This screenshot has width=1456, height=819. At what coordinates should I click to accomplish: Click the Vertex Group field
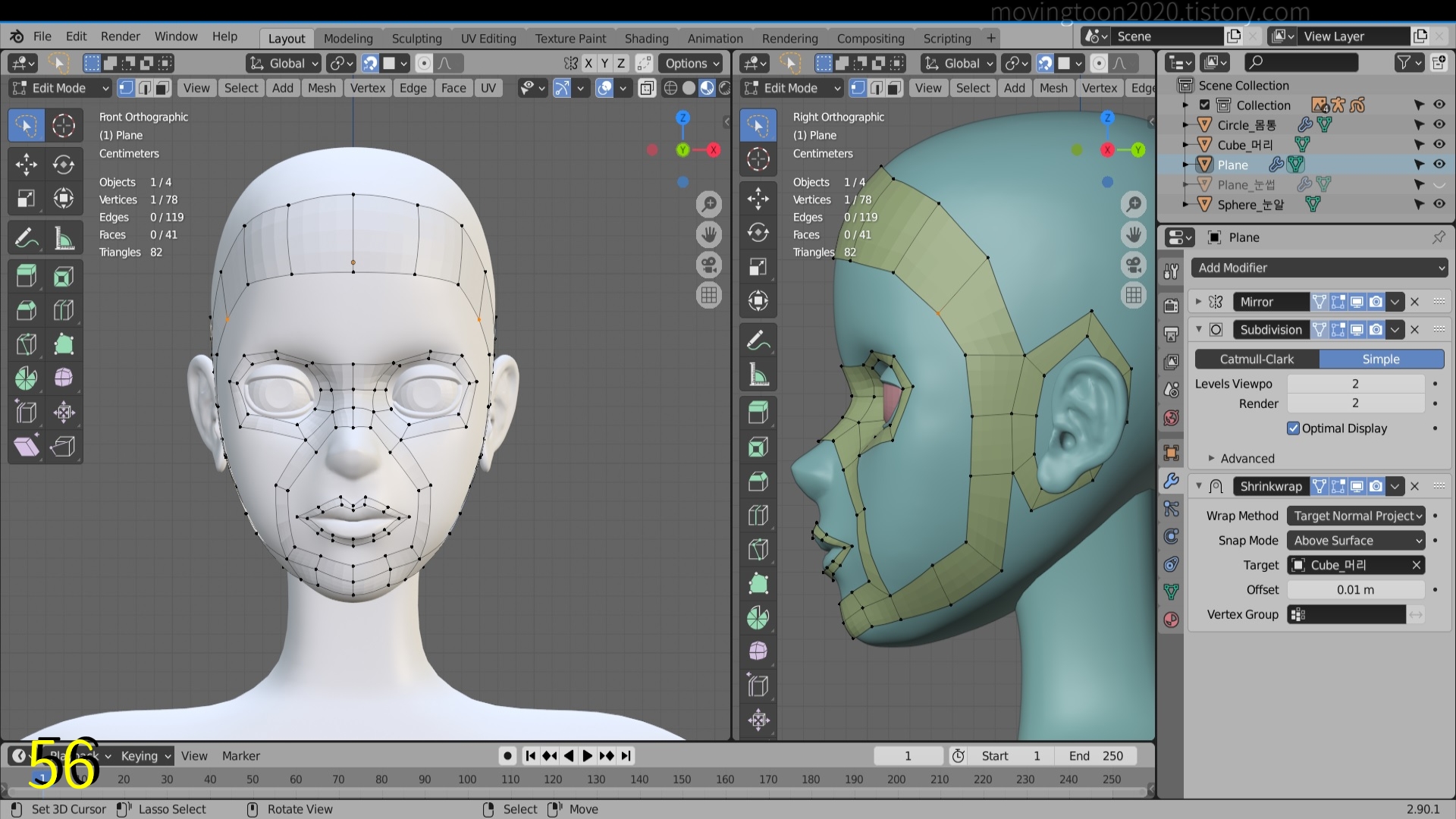1347,614
